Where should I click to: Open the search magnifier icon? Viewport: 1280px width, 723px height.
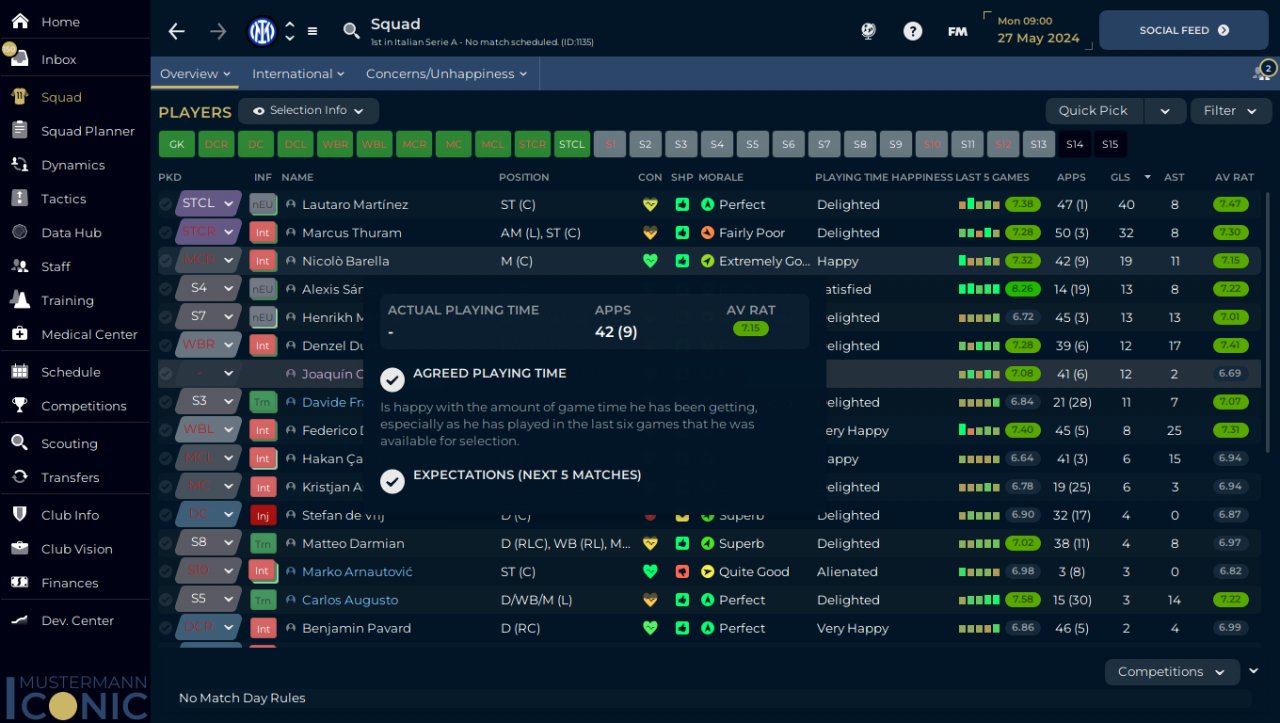point(351,31)
